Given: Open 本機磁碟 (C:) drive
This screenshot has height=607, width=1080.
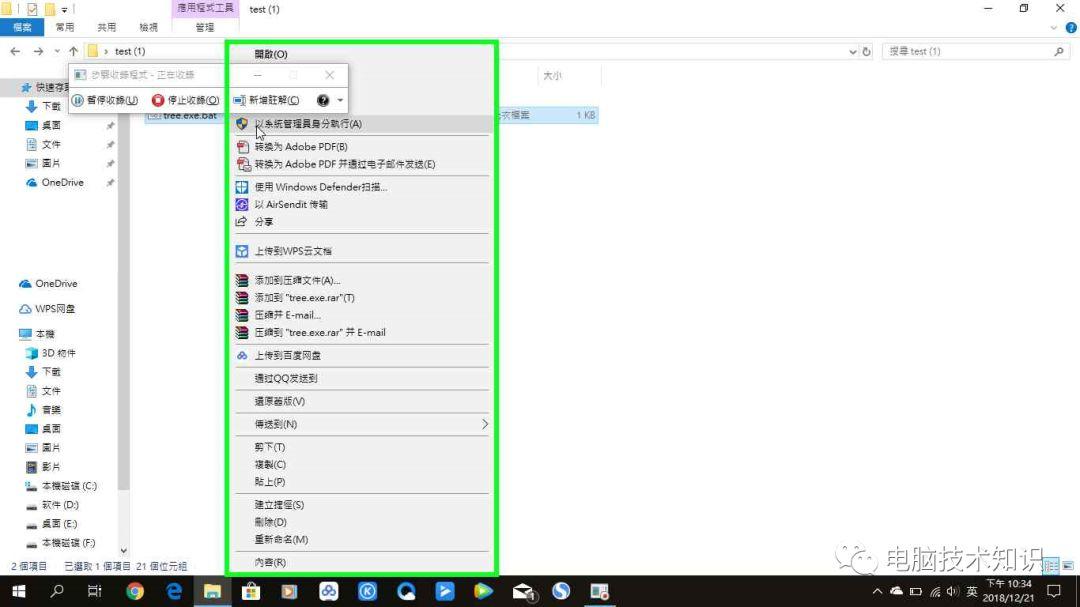Looking at the screenshot, I should (69, 486).
